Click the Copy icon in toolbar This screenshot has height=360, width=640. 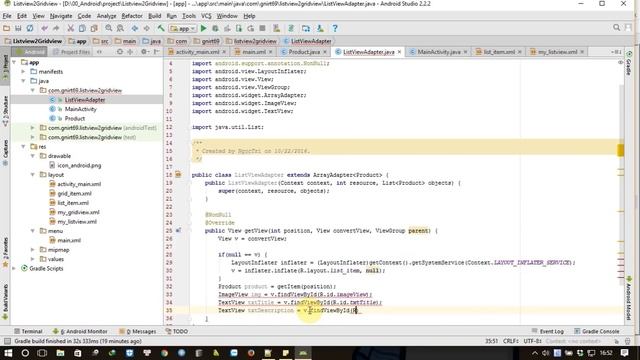coord(82,28)
